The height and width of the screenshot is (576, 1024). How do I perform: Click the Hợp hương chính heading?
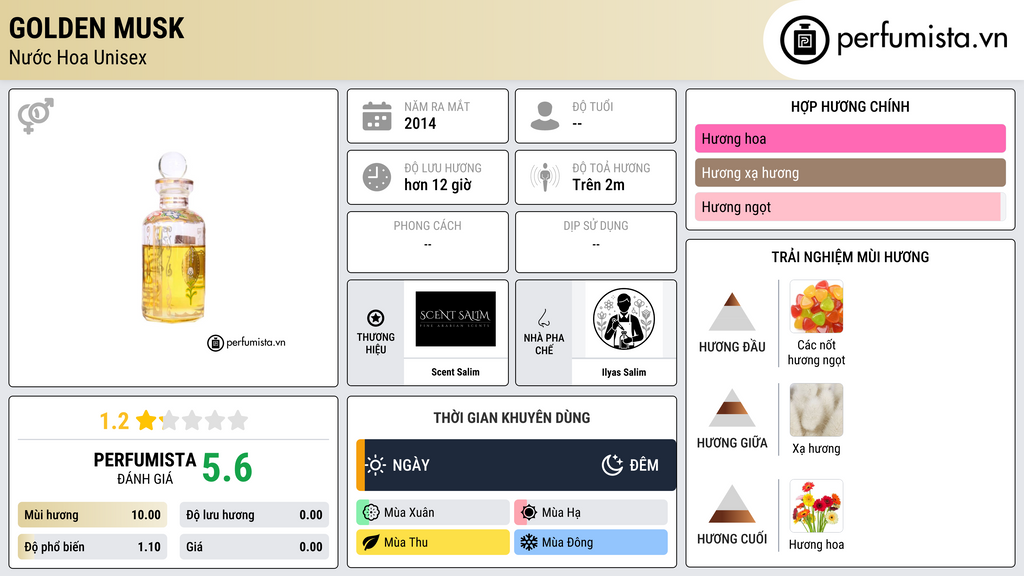850,106
